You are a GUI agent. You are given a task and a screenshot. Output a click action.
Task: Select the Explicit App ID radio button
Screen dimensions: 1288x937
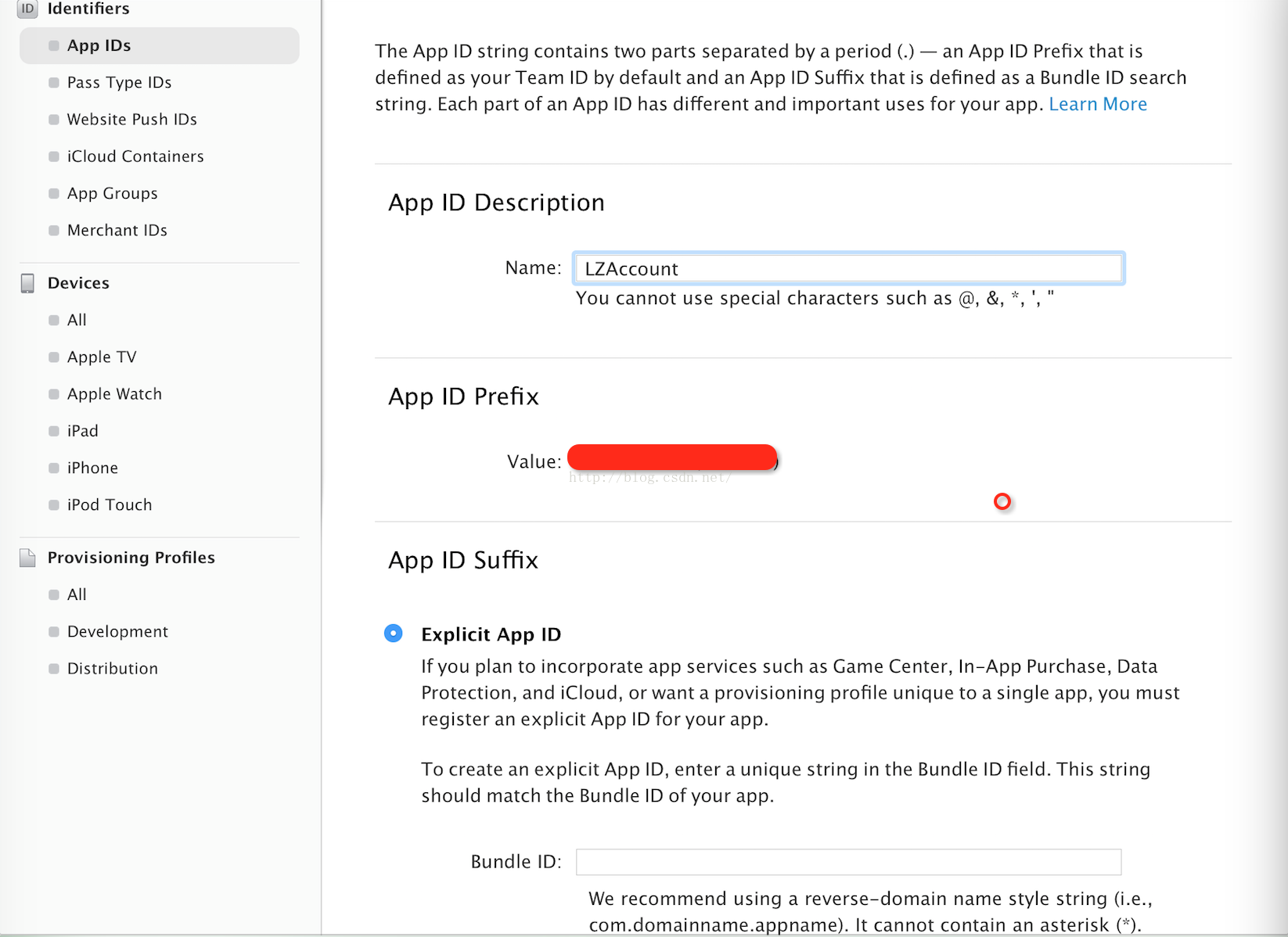click(394, 634)
